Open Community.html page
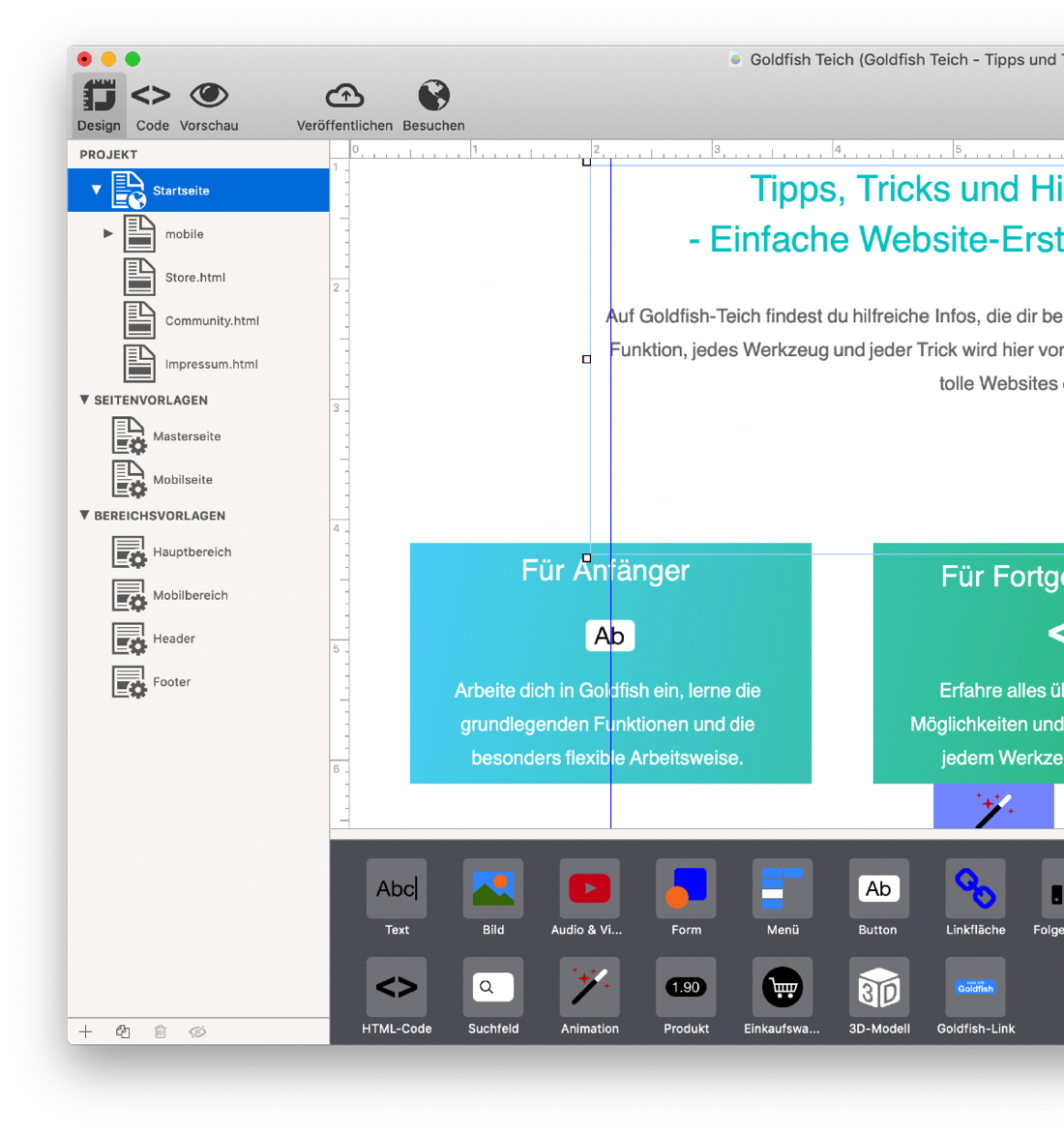This screenshot has height=1134, width=1064. 198,320
